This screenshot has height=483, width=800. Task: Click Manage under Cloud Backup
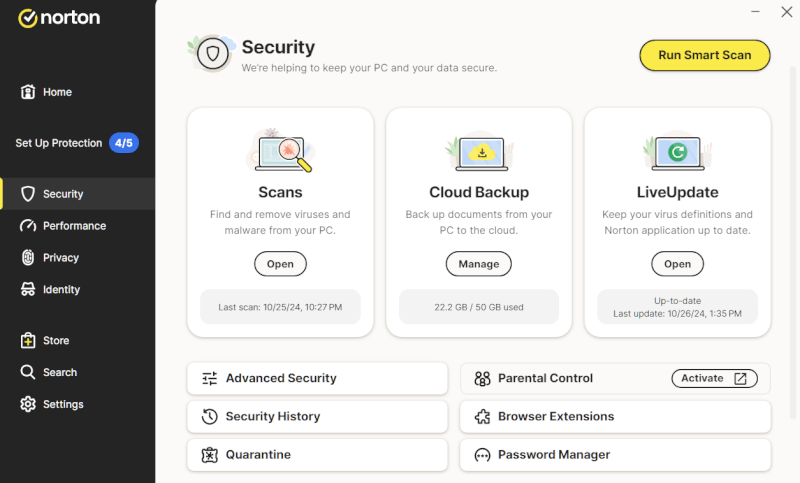[479, 264]
